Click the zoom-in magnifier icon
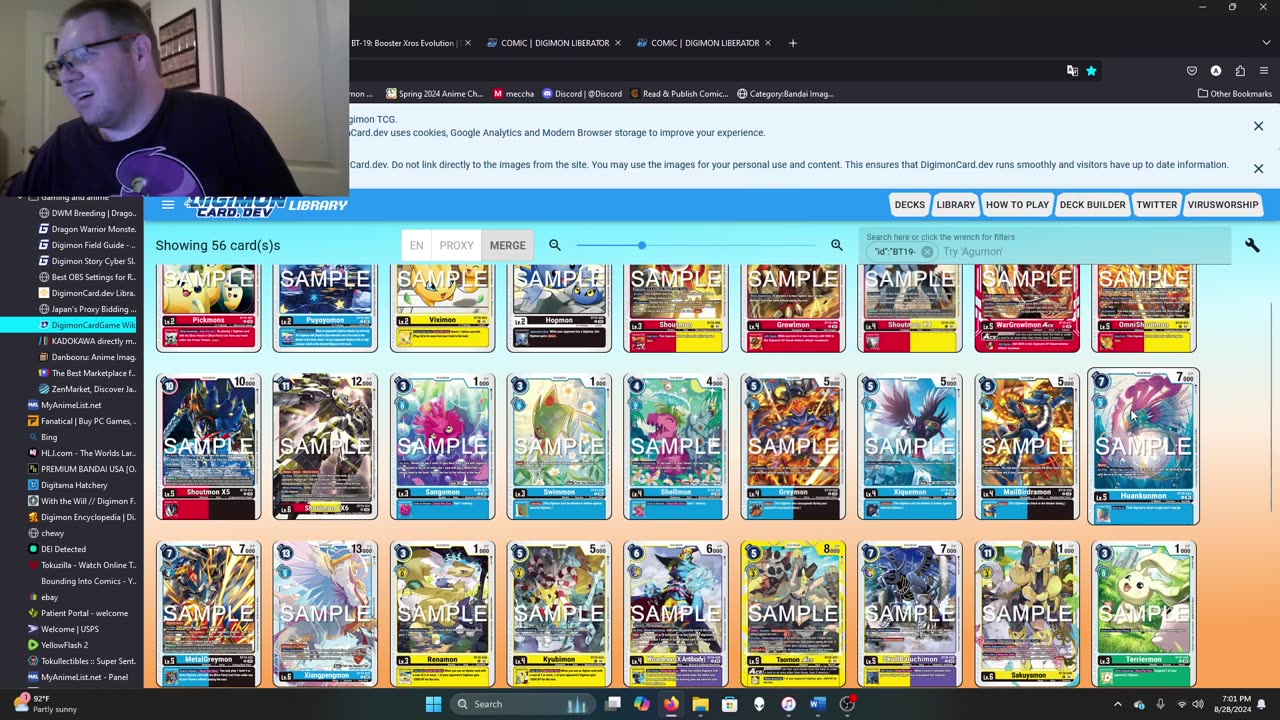Image resolution: width=1280 pixels, height=720 pixels. [x=837, y=245]
